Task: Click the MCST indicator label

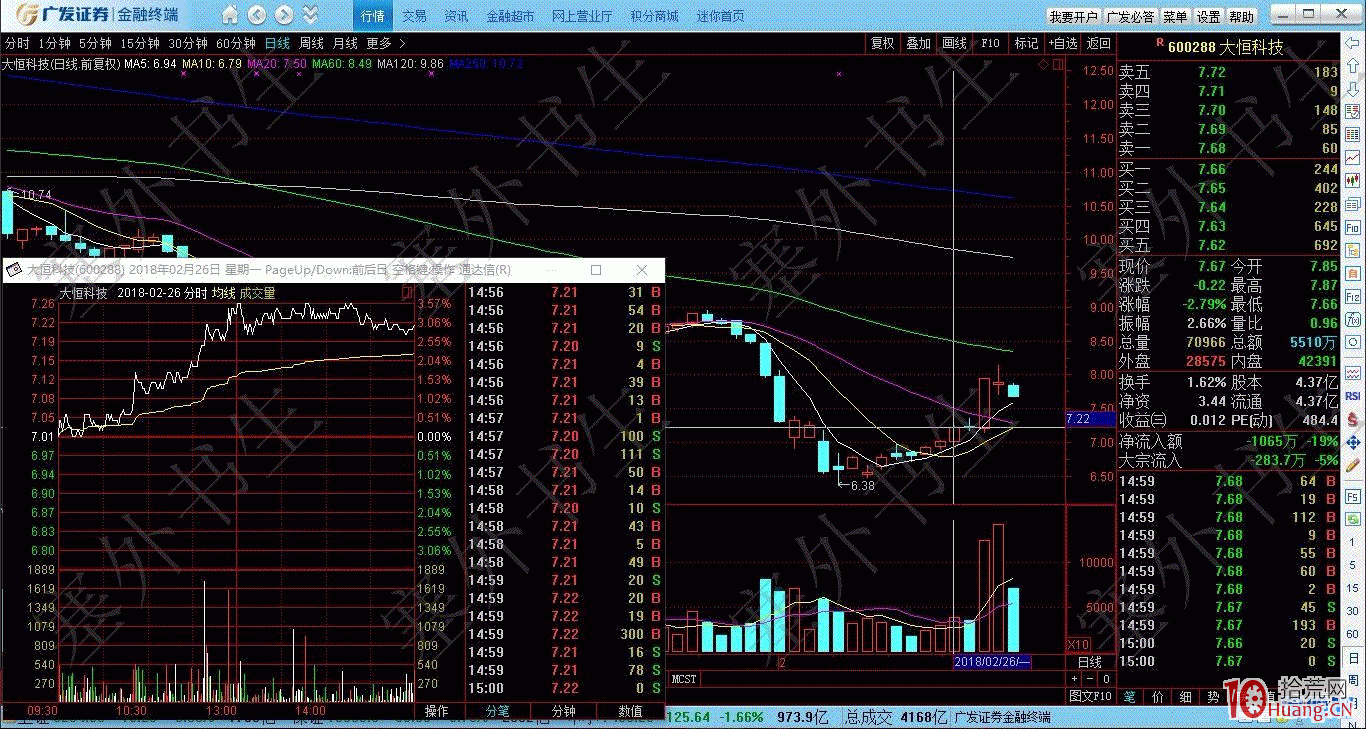Action: click(684, 679)
